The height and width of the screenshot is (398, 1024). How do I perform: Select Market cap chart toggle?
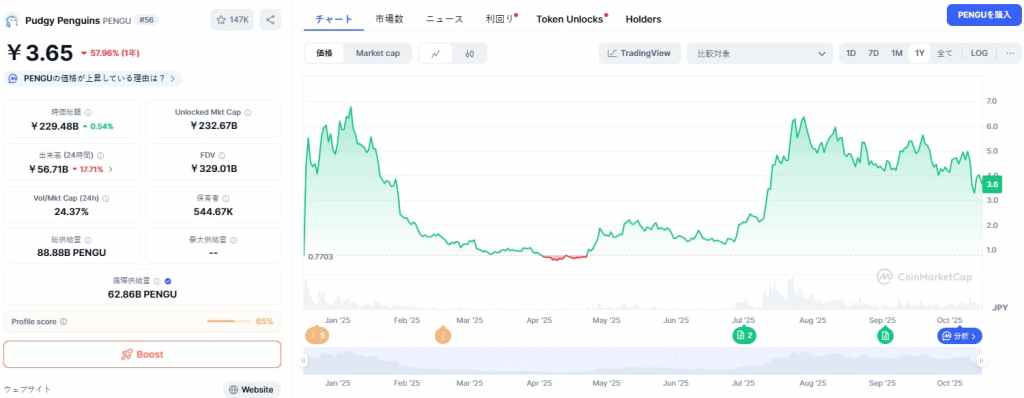pos(377,54)
